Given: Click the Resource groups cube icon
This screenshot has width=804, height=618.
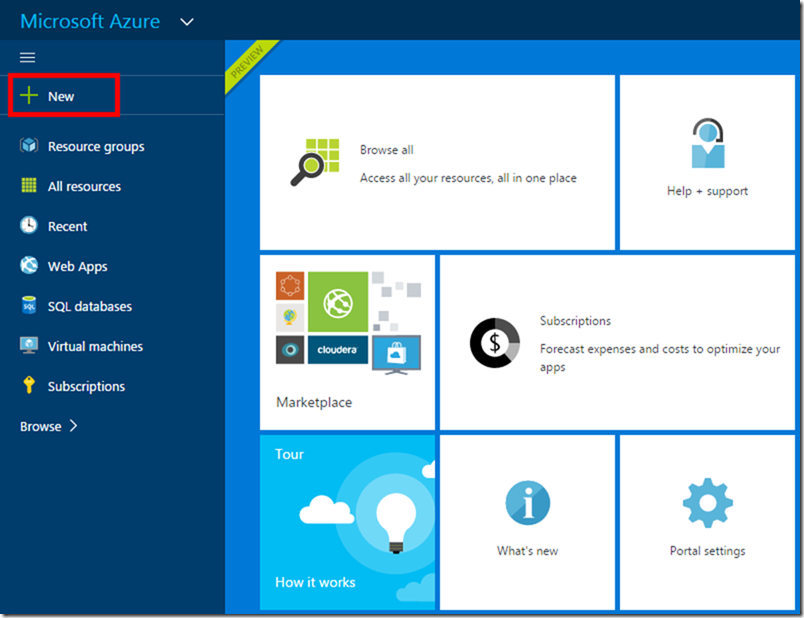Looking at the screenshot, I should pos(29,146).
